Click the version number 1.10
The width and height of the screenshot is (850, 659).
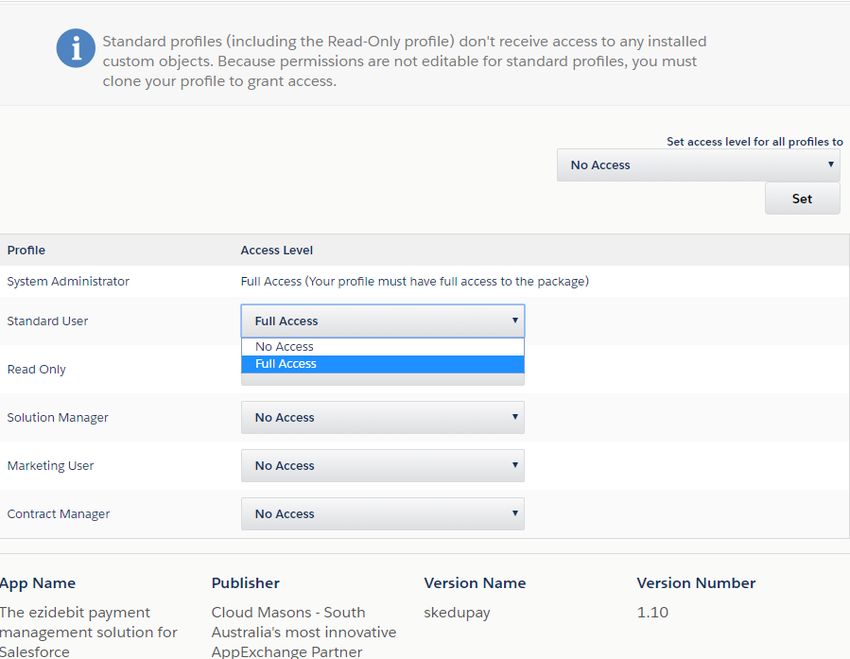point(652,612)
